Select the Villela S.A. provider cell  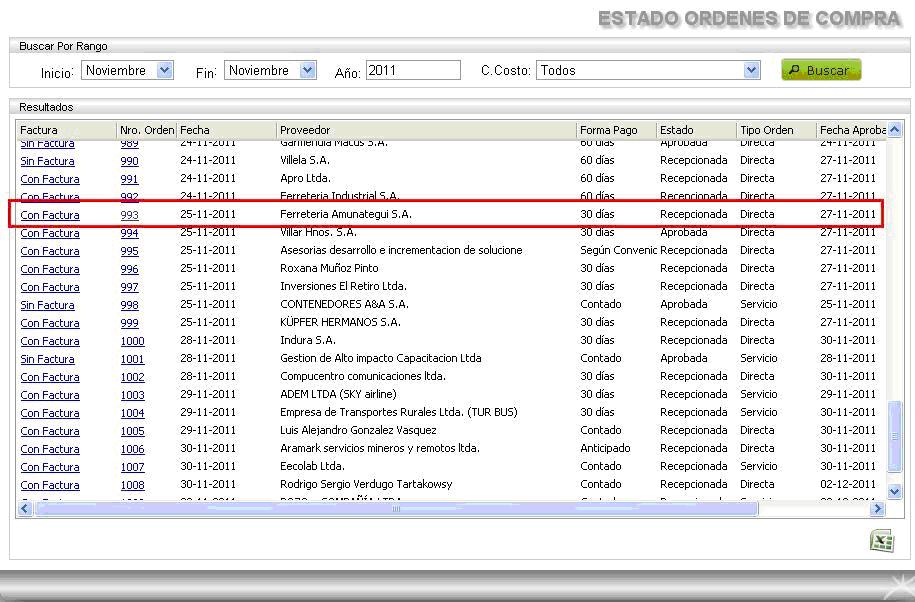(305, 160)
